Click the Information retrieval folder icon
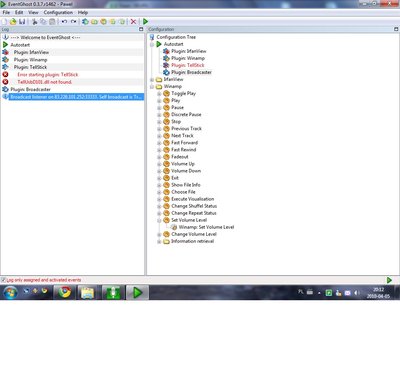Image resolution: width=400 pixels, height=380 pixels. (166, 241)
